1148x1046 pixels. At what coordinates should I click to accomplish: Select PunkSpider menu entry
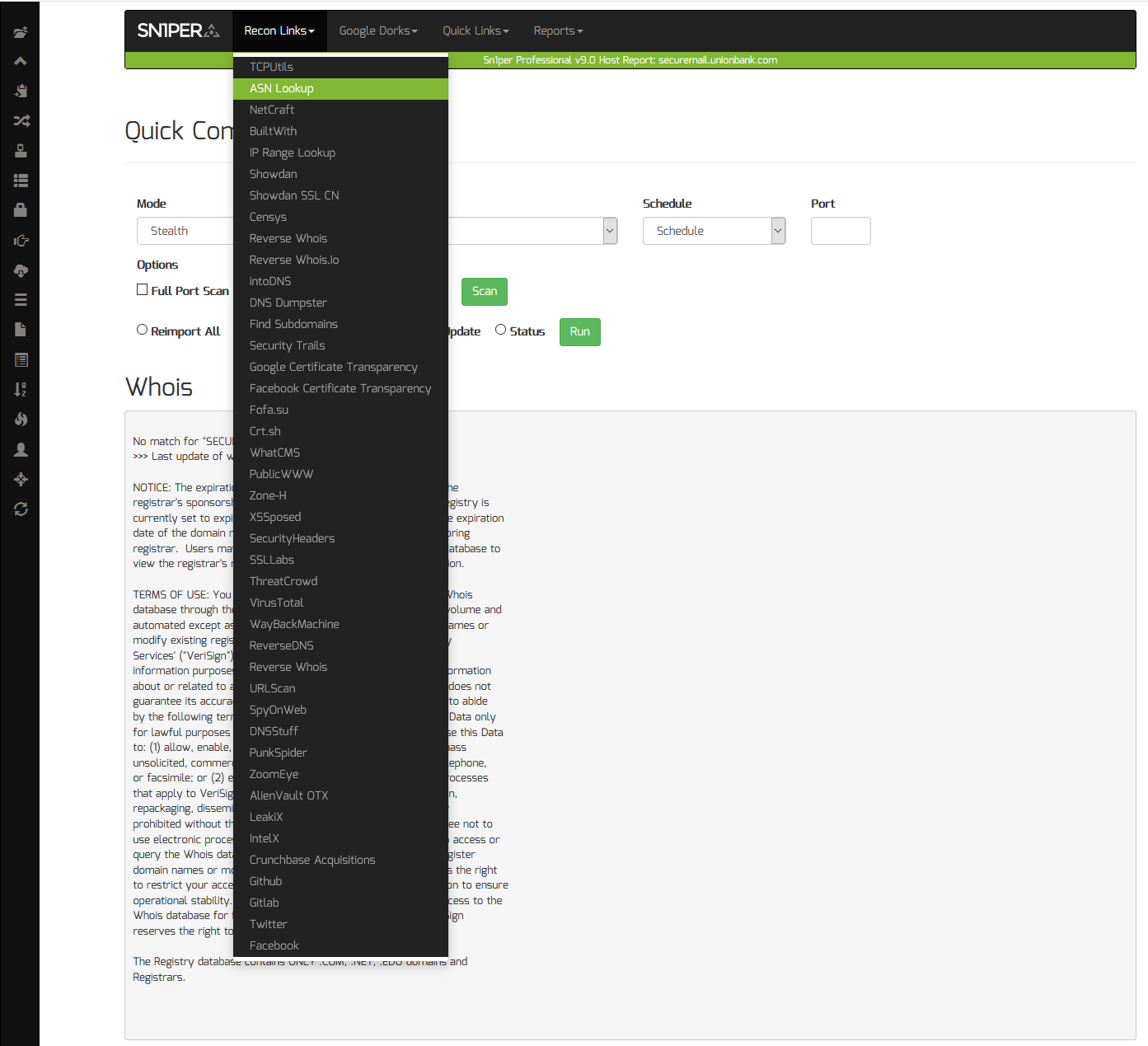[340, 753]
